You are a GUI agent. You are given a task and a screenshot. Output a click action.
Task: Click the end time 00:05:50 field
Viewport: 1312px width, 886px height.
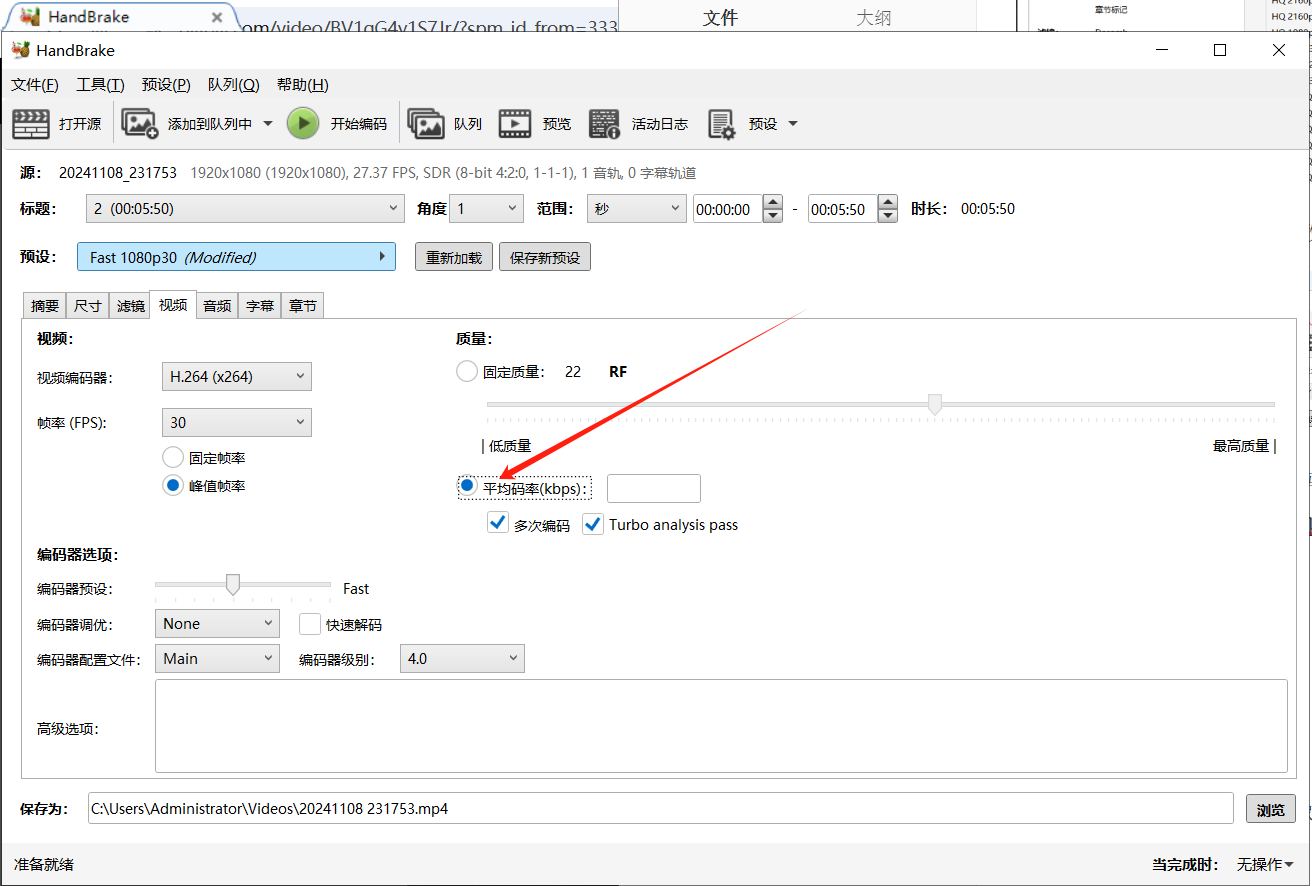pos(843,209)
